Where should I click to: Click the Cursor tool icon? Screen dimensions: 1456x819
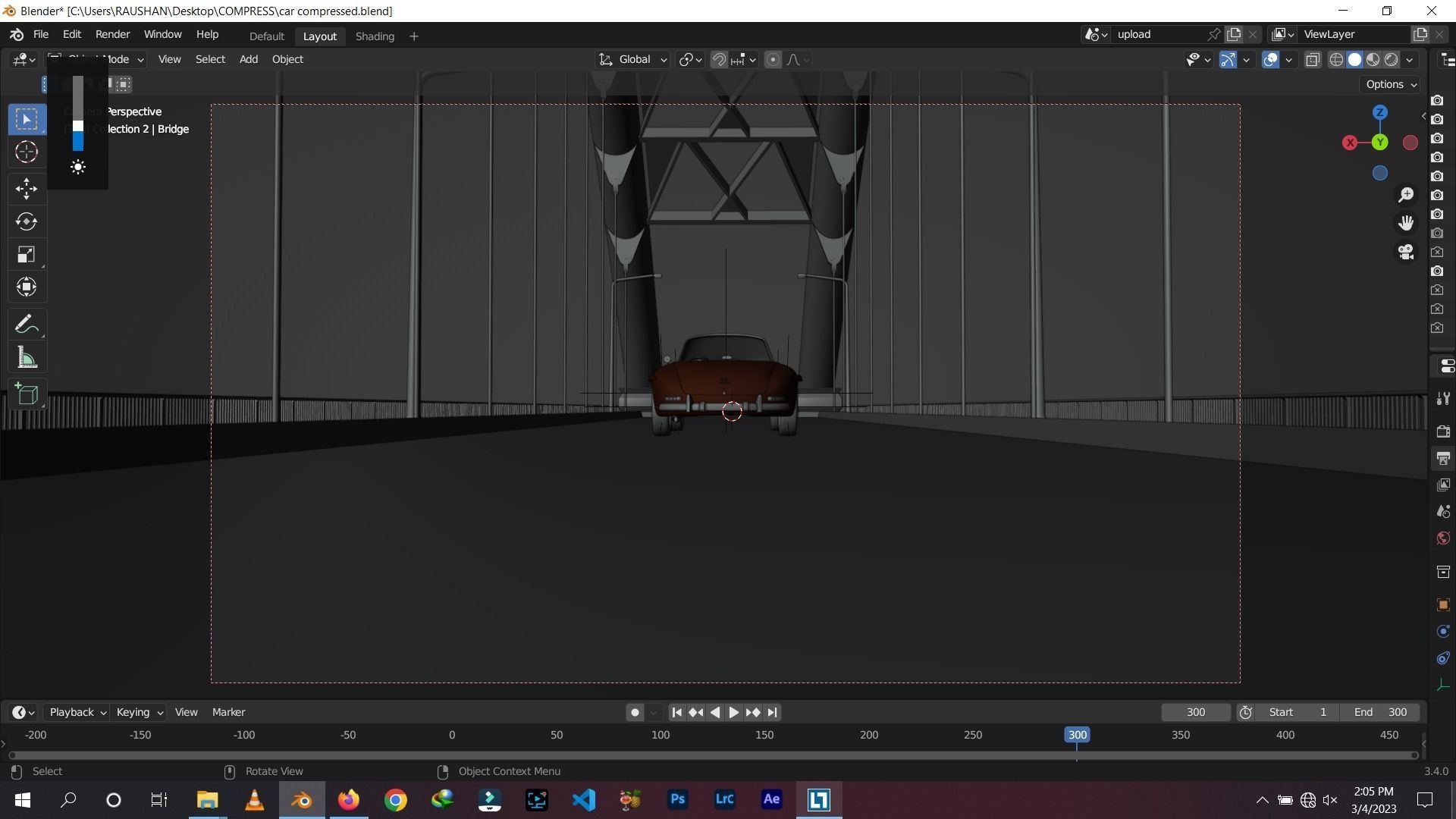tap(27, 152)
